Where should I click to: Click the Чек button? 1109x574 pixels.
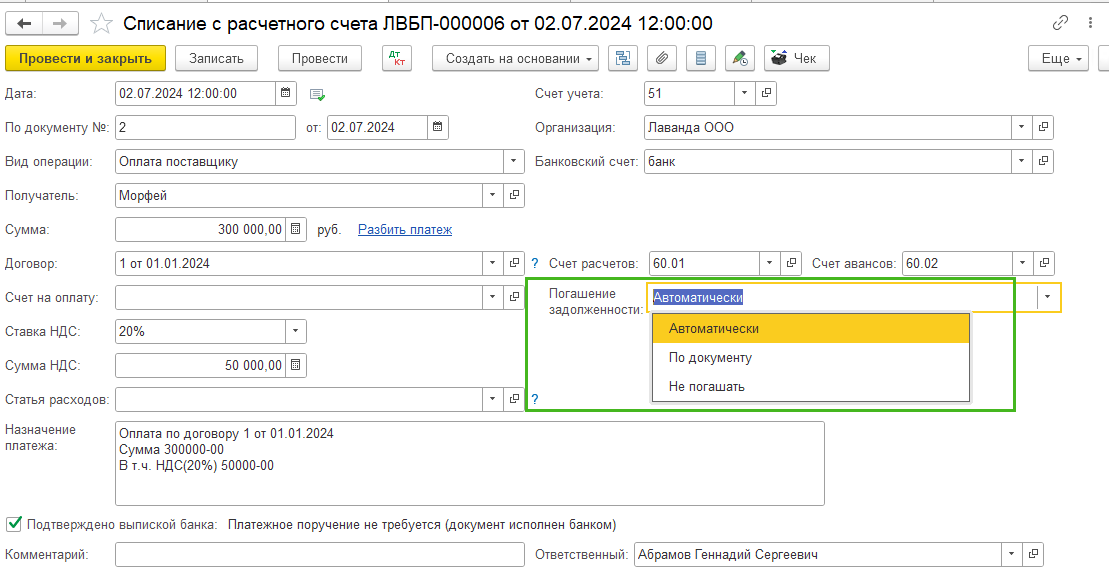pyautogui.click(x=796, y=59)
